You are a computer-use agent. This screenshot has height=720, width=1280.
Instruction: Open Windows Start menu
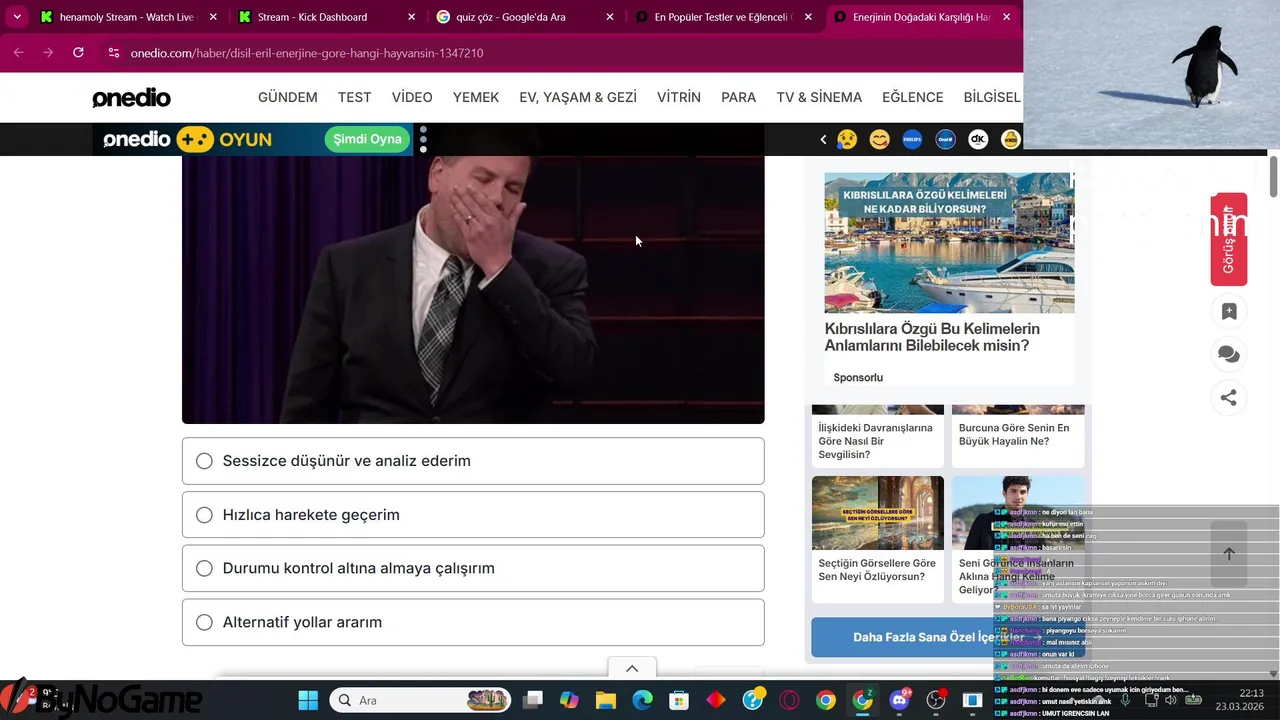pyautogui.click(x=308, y=700)
